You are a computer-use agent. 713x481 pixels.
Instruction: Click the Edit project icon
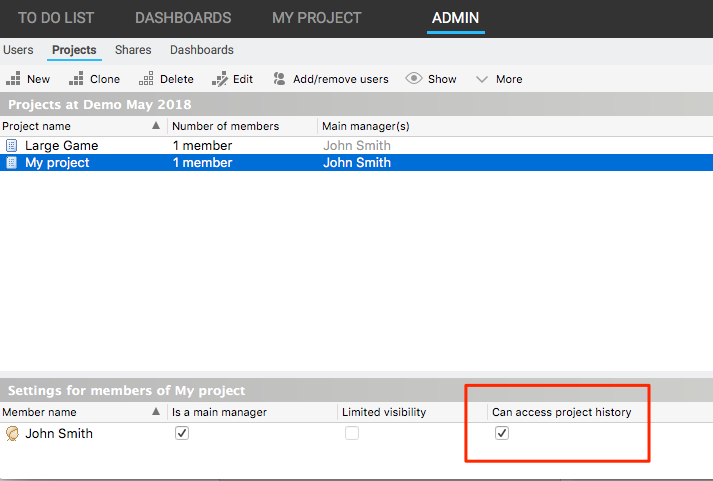pos(219,79)
